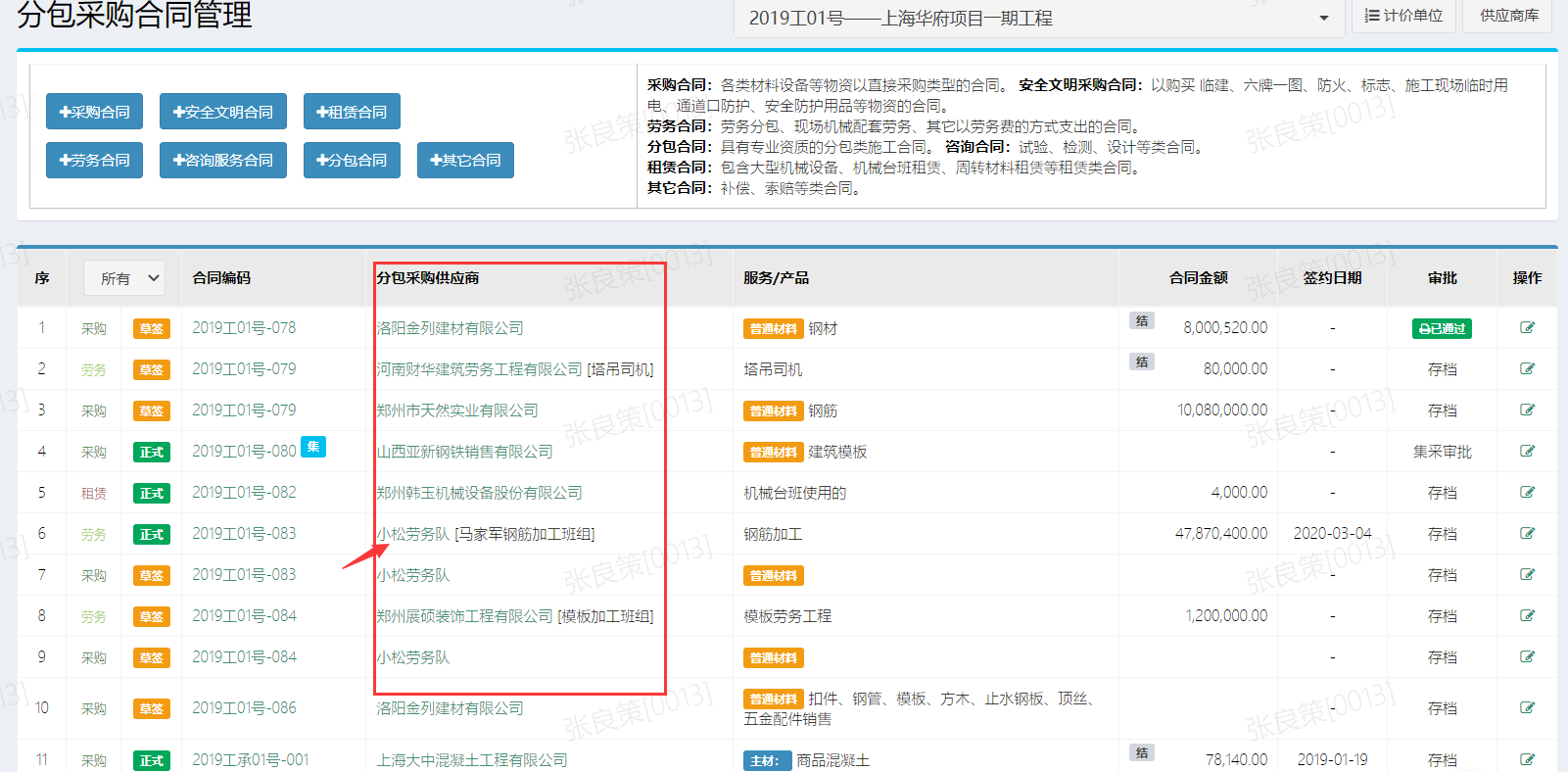Screen dimensions: 1568x772
Task: Add a new 安全文明合同
Action: click(x=223, y=112)
